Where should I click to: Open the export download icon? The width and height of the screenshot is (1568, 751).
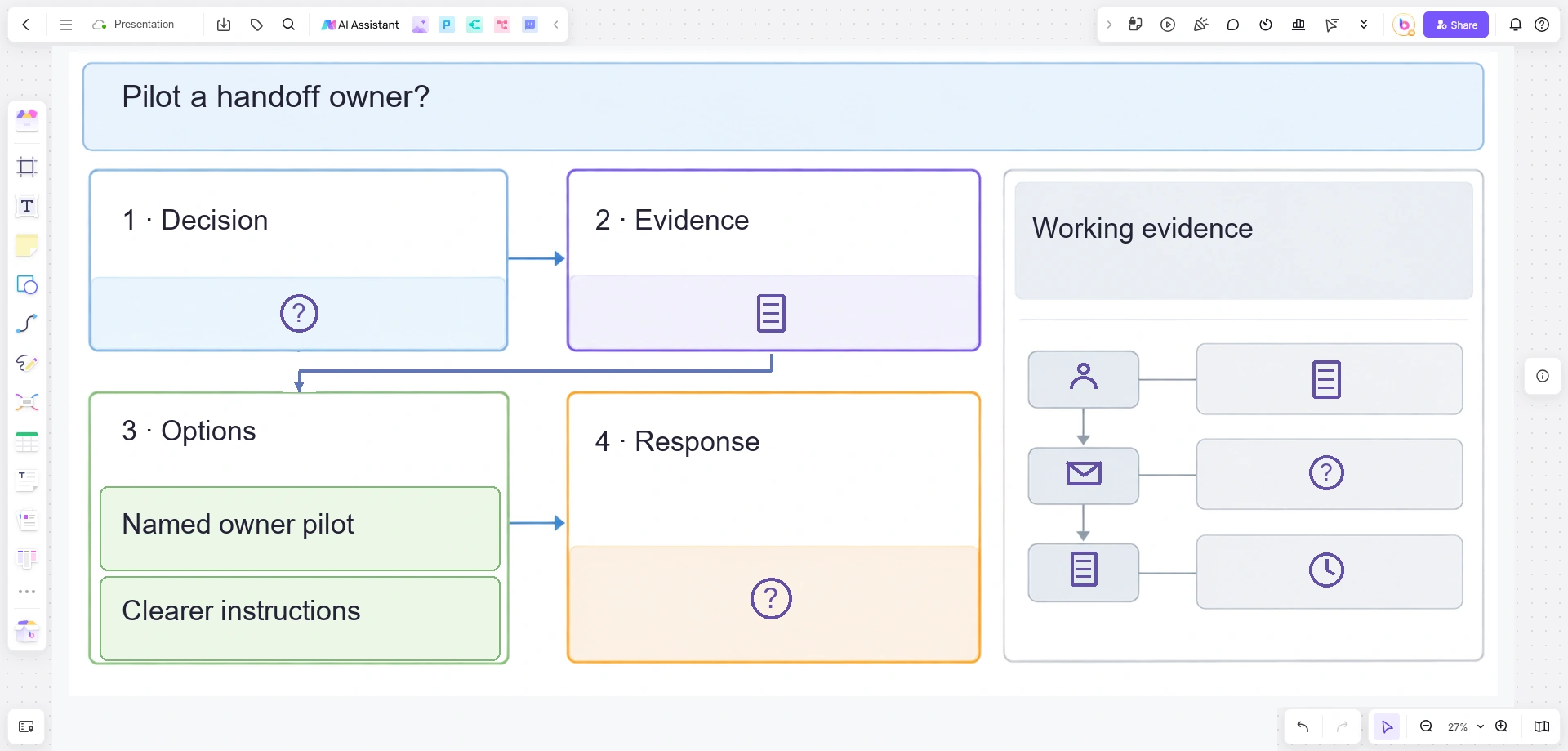[x=224, y=25]
